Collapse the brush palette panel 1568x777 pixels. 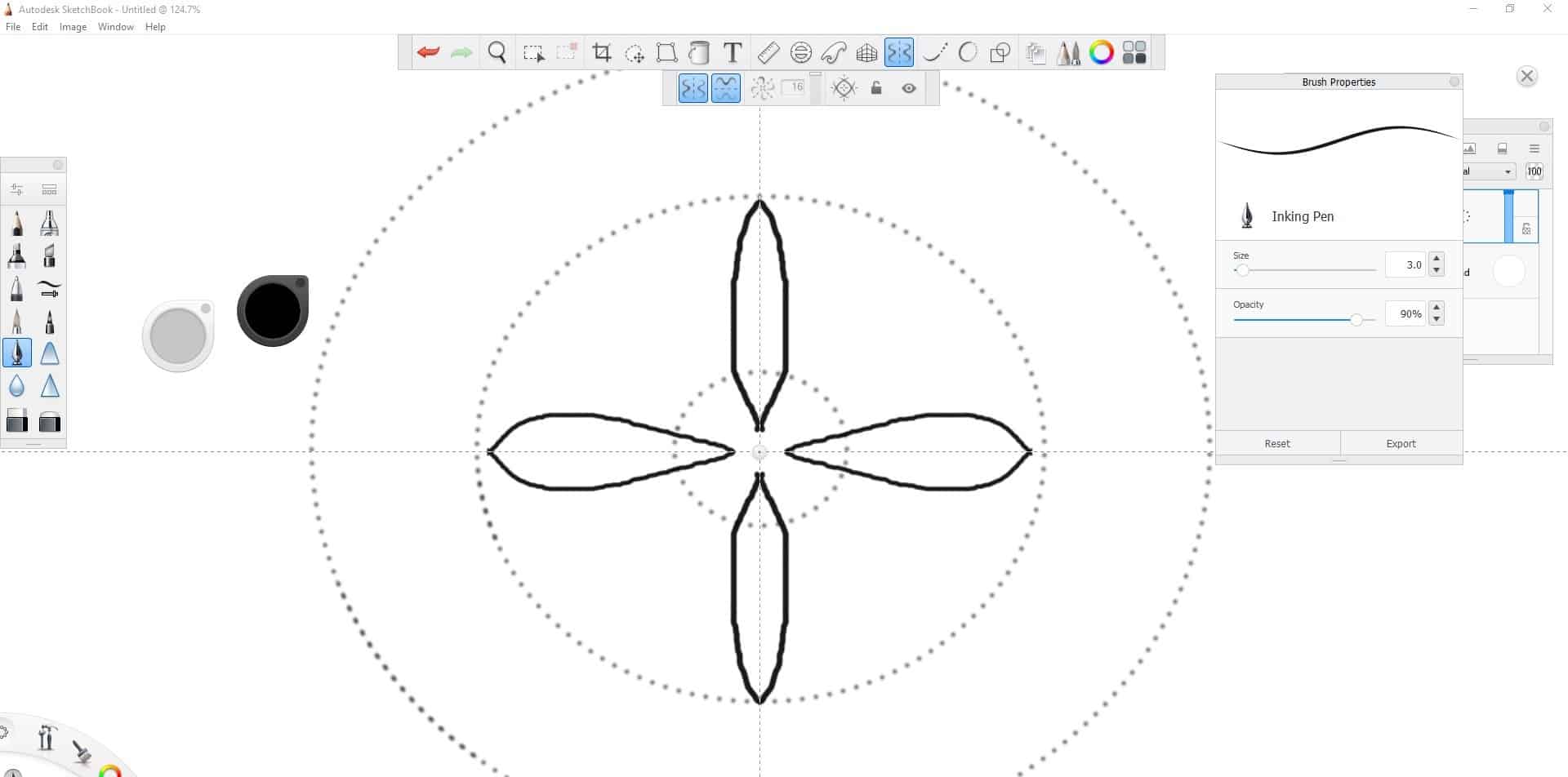click(x=57, y=164)
